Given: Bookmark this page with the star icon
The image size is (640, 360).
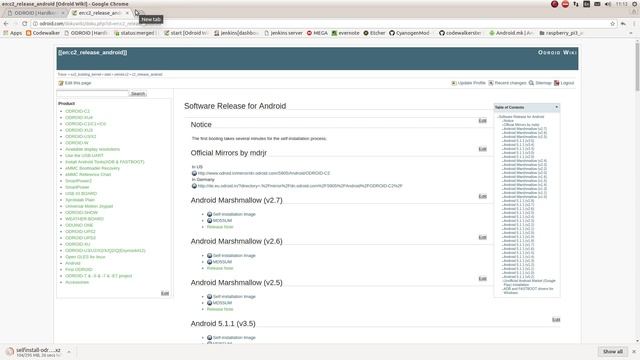Looking at the screenshot, I should click(x=612, y=24).
